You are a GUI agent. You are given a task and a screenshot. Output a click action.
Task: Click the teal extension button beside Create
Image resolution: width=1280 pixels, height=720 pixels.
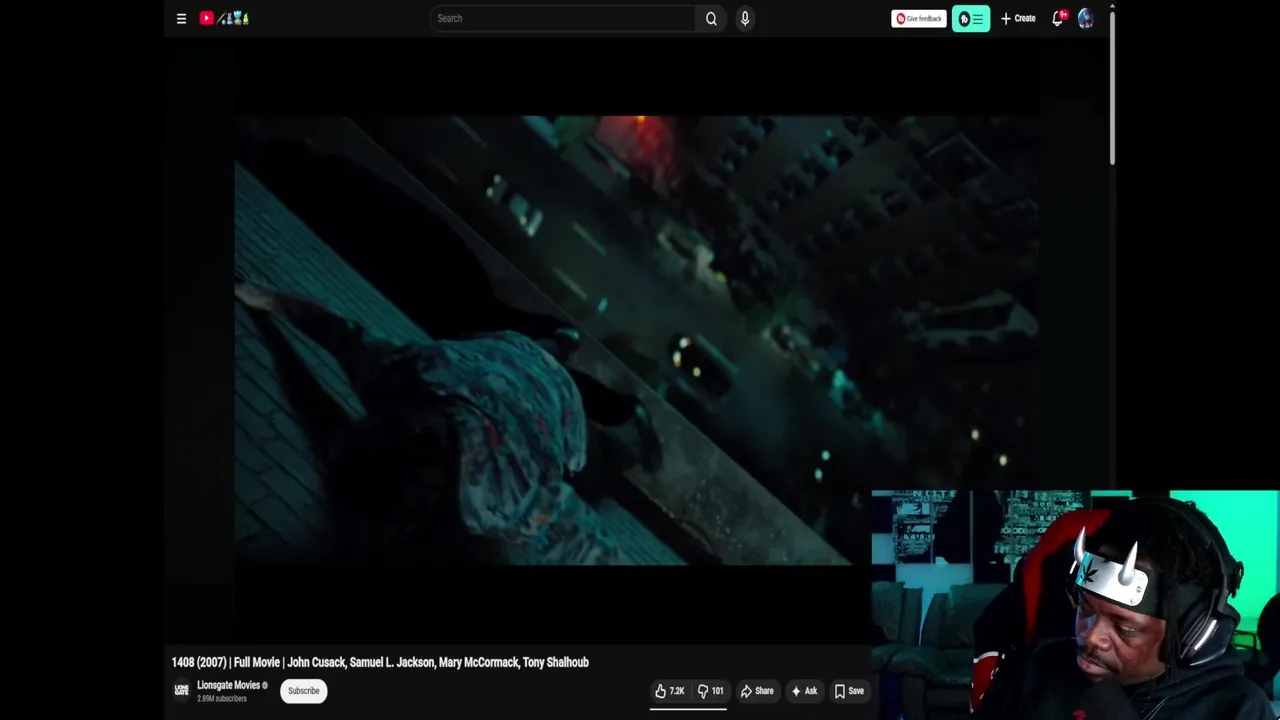[971, 18]
